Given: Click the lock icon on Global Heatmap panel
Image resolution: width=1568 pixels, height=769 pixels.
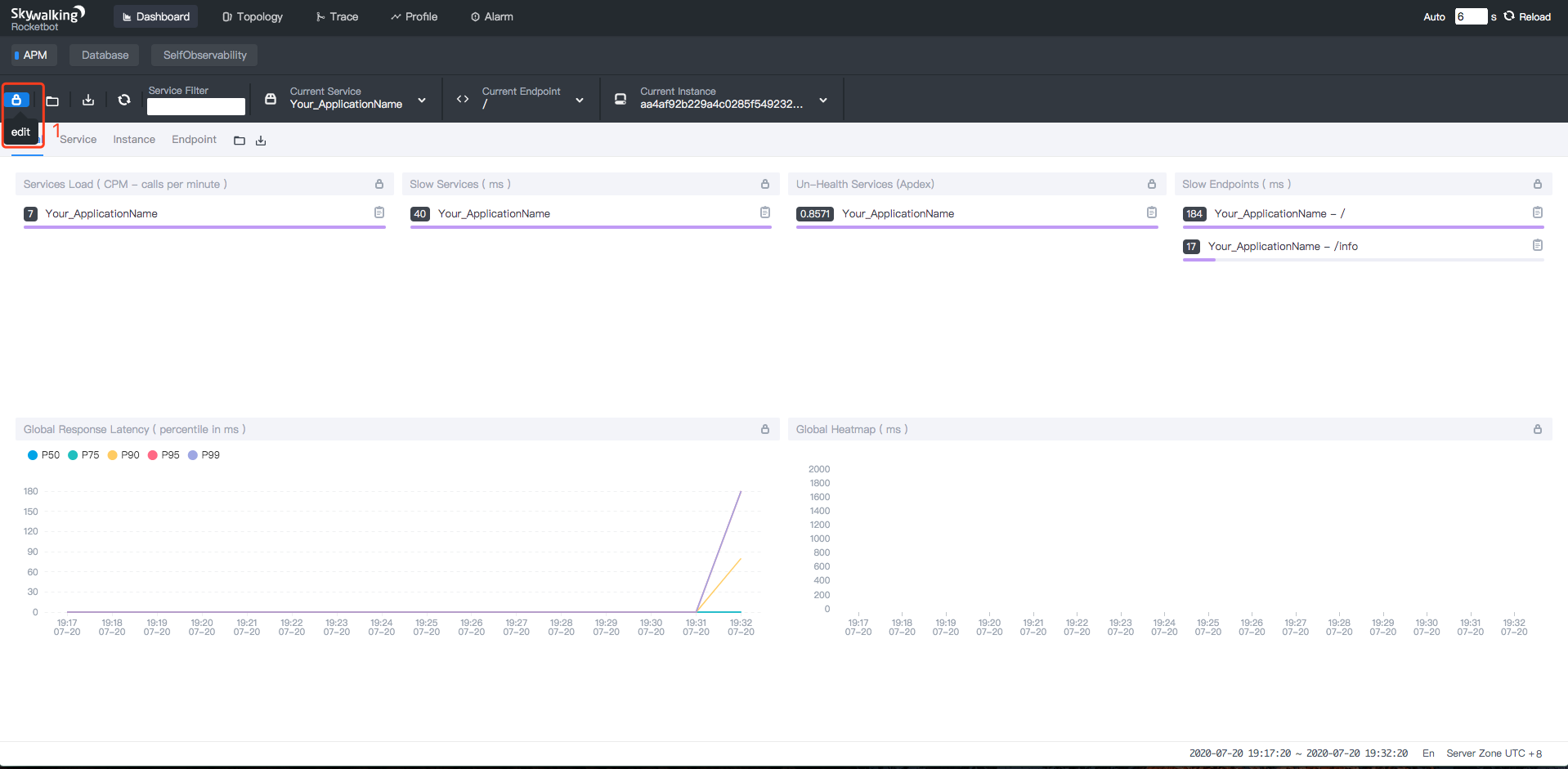Looking at the screenshot, I should [x=1537, y=429].
